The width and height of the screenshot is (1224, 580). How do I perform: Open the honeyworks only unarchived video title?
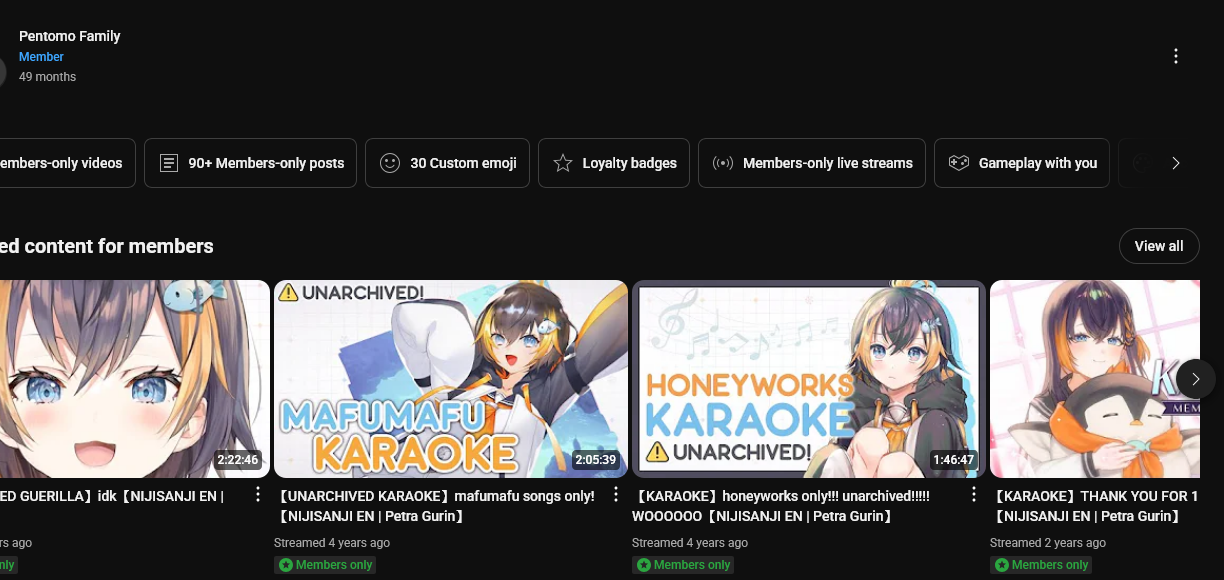click(x=783, y=506)
